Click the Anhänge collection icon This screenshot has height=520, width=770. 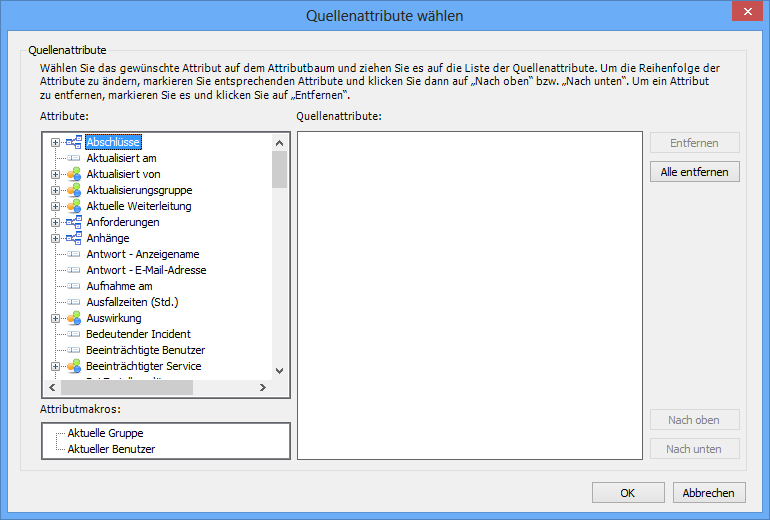(x=73, y=238)
